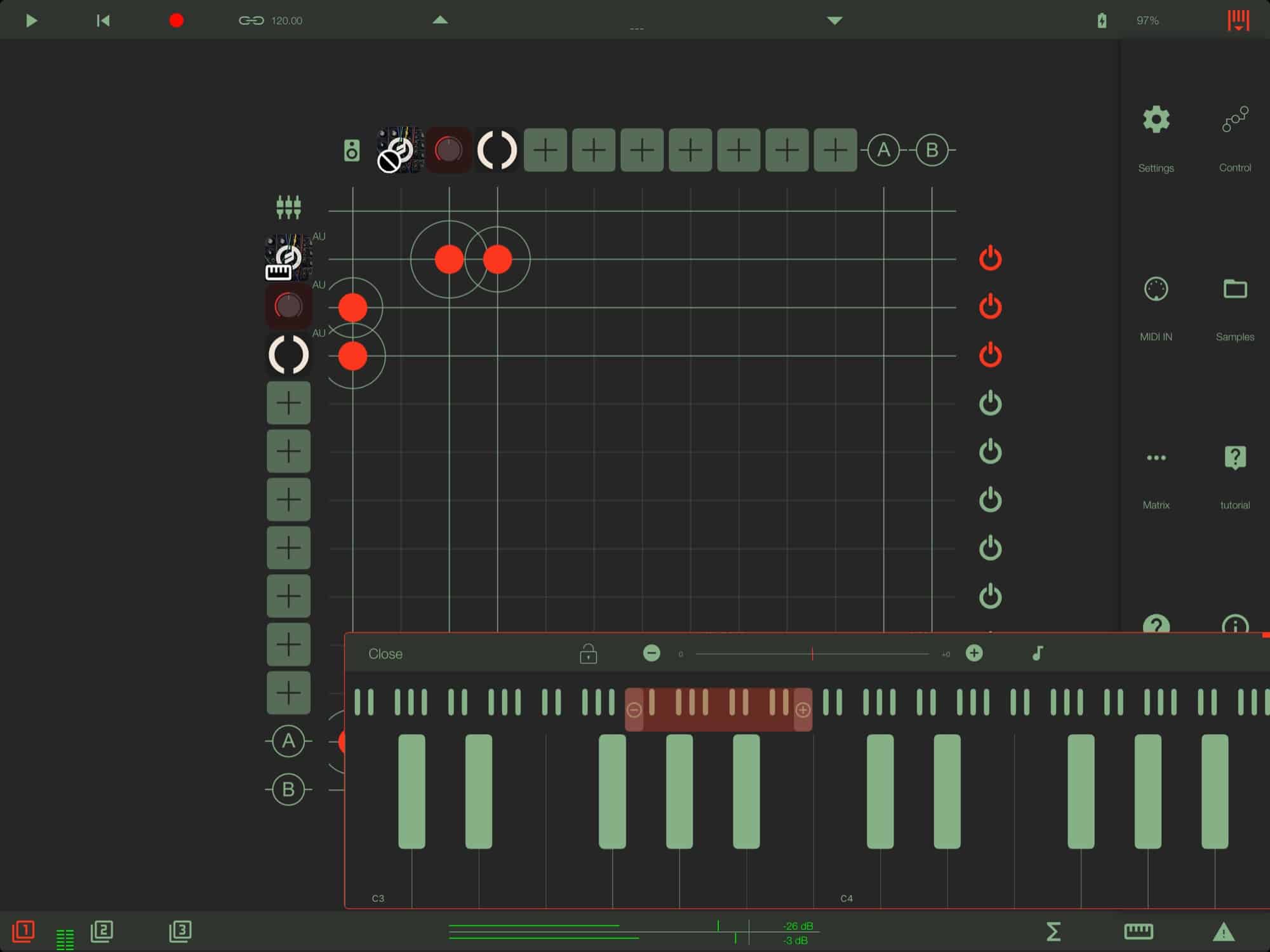1270x952 pixels.
Task: Add module in last empty row slot
Action: point(288,692)
